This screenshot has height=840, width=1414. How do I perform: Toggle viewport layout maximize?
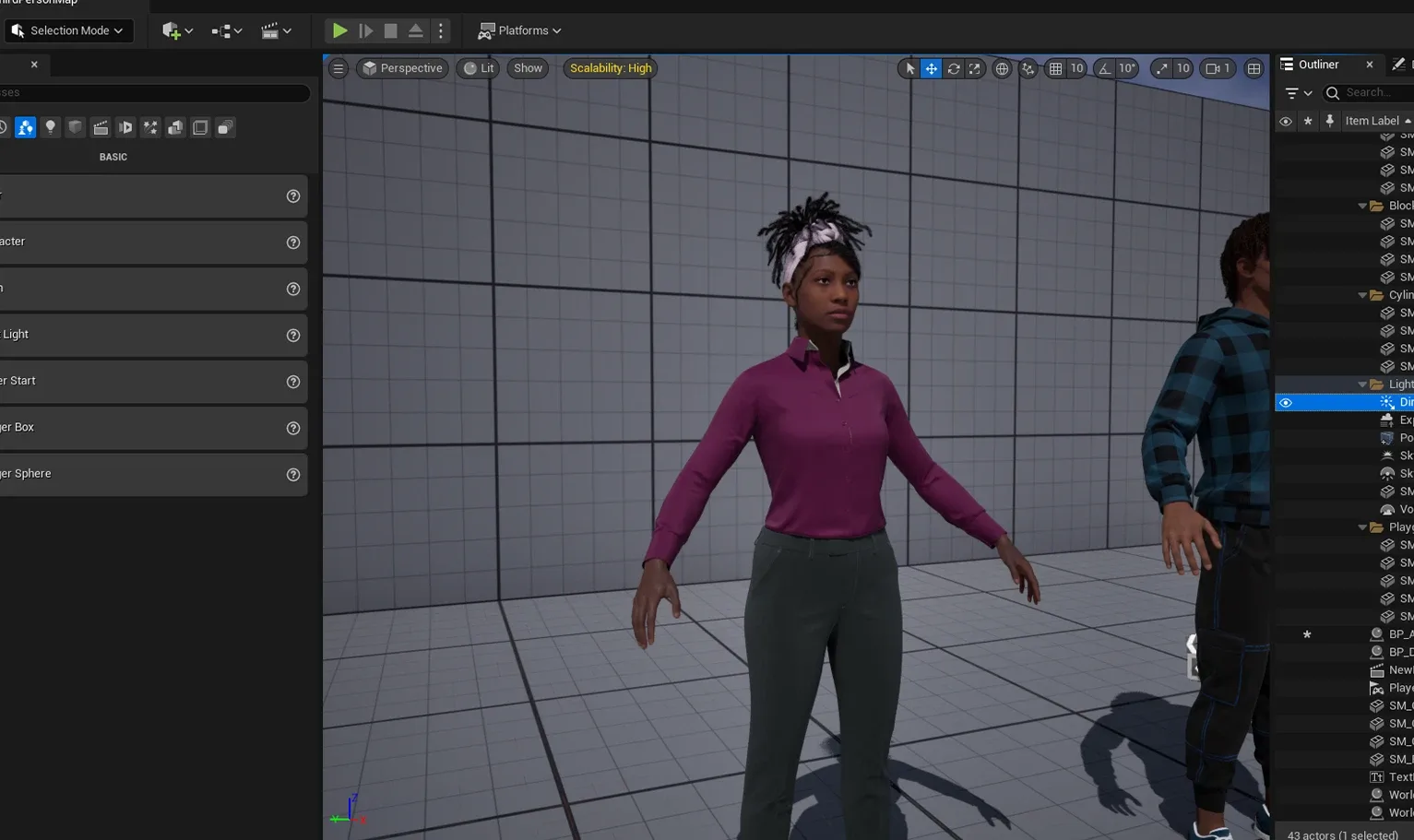pos(1254,68)
